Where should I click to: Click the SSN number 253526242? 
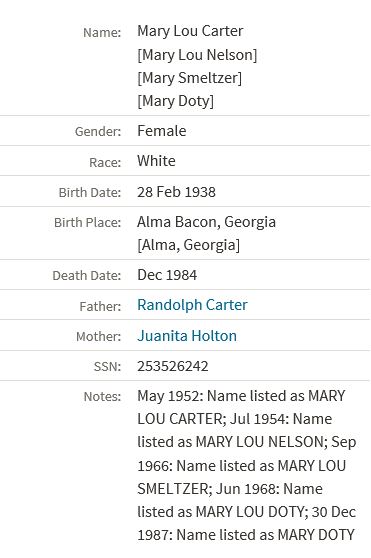(173, 366)
